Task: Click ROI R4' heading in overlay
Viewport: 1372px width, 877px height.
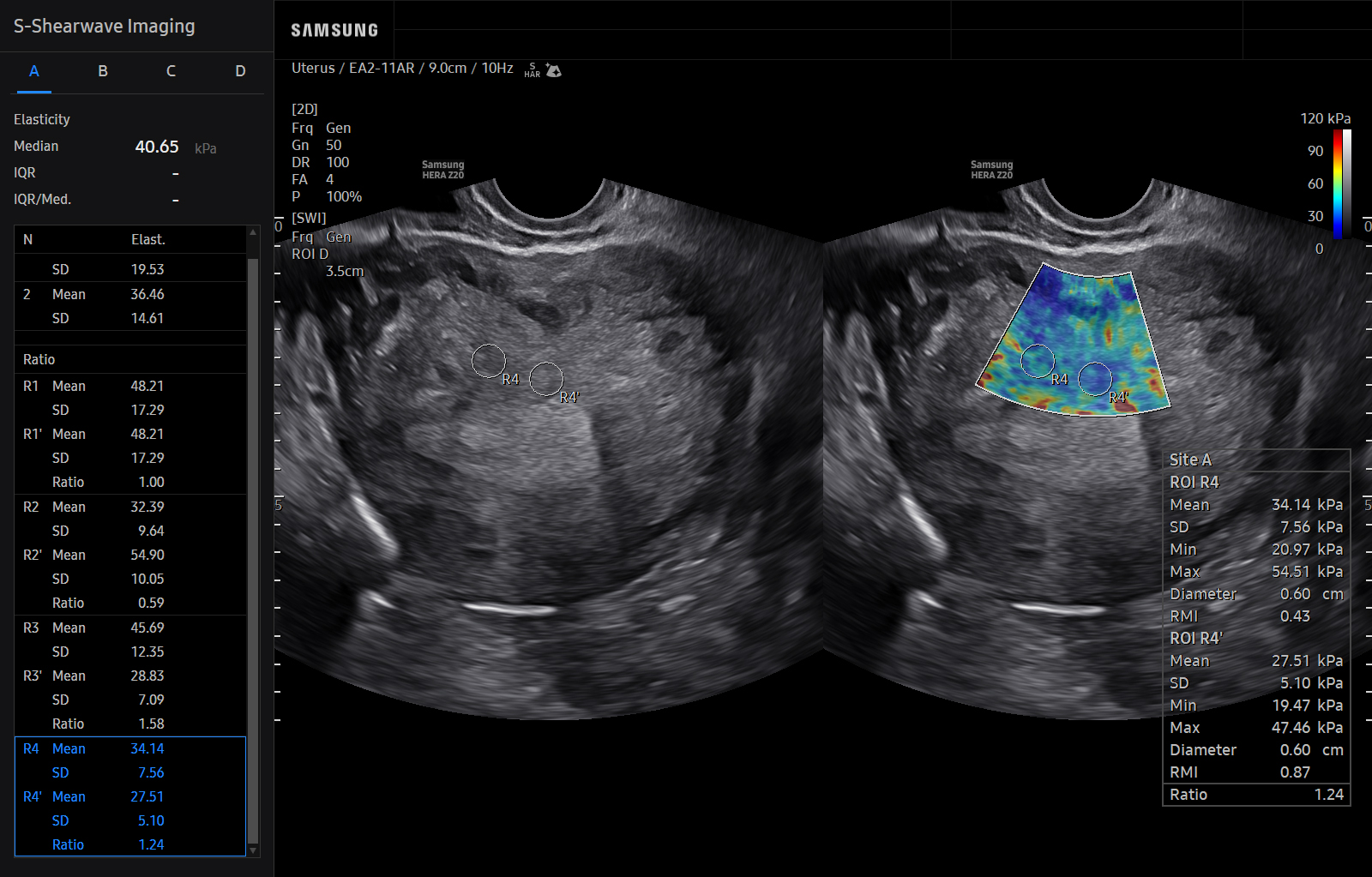Action: pos(1196,638)
